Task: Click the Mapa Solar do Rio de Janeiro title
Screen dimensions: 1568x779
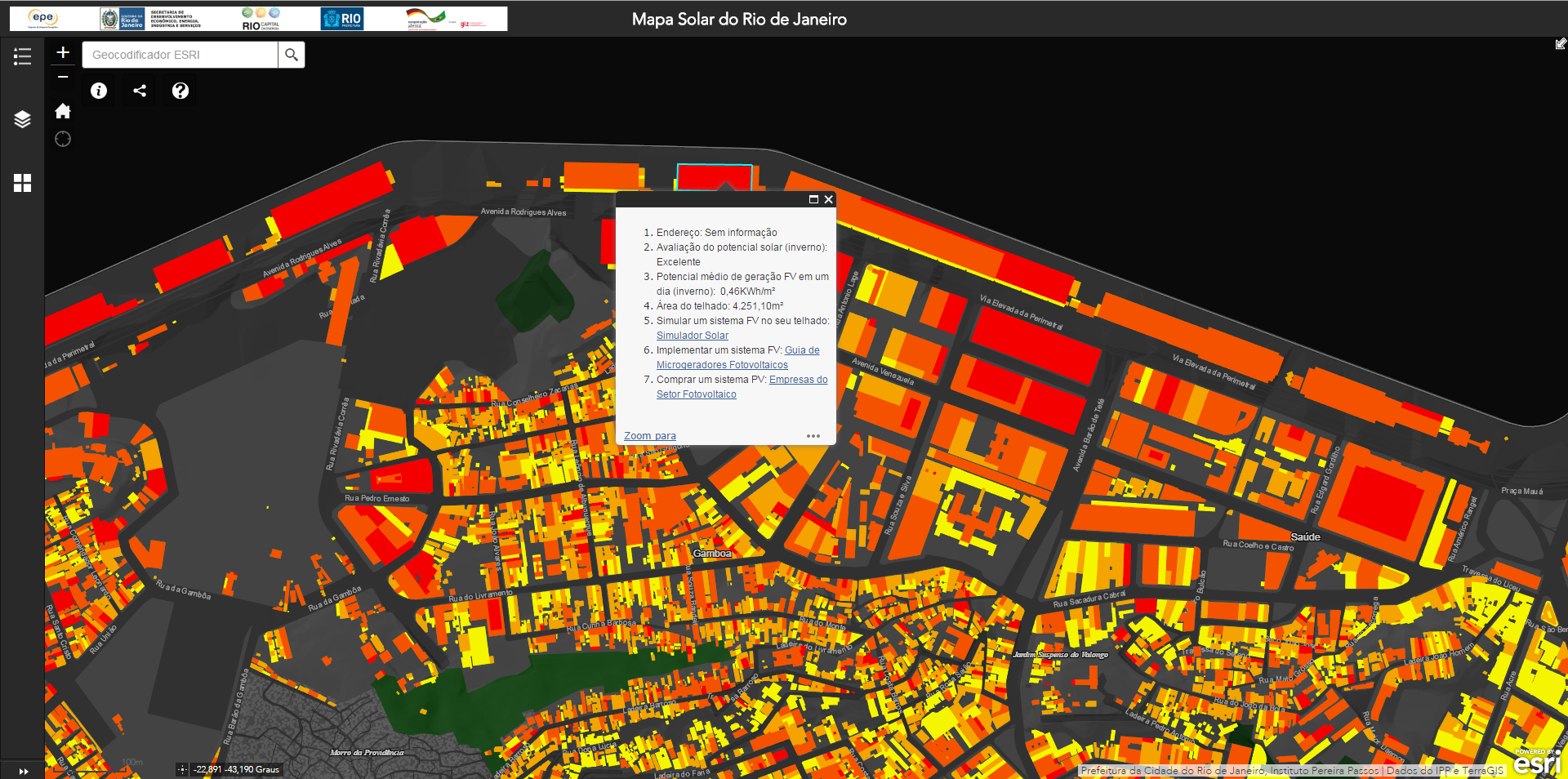Action: (739, 19)
